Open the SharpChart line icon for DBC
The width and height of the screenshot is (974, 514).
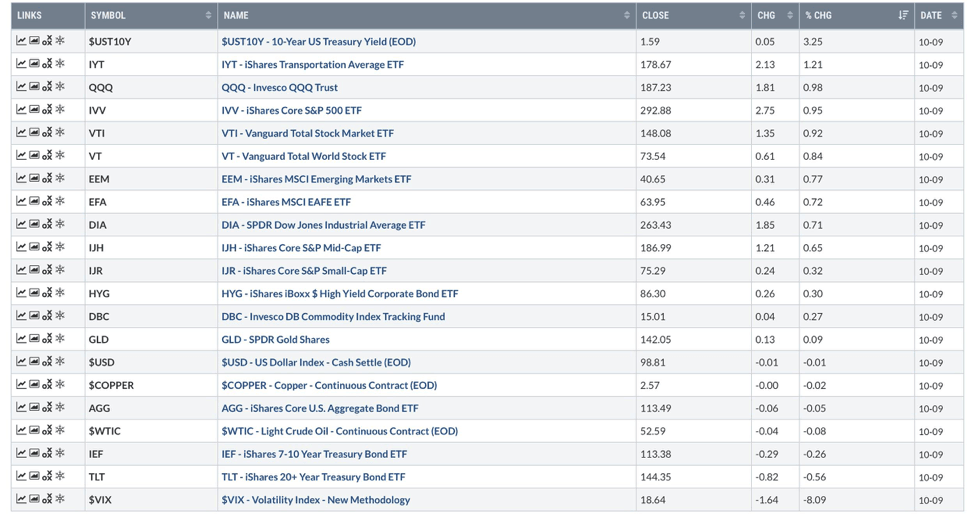click(21, 315)
